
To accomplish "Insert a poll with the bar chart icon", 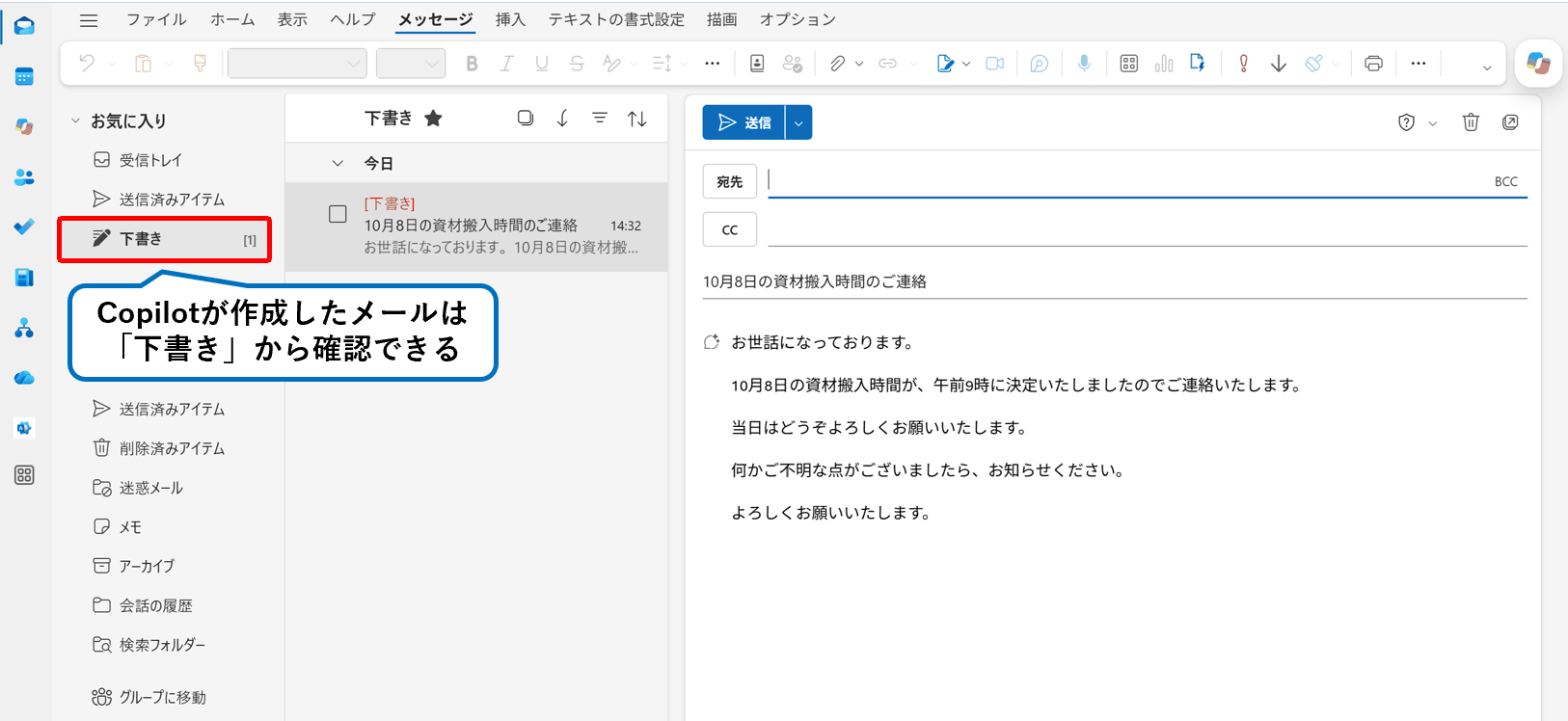I will [x=1164, y=64].
